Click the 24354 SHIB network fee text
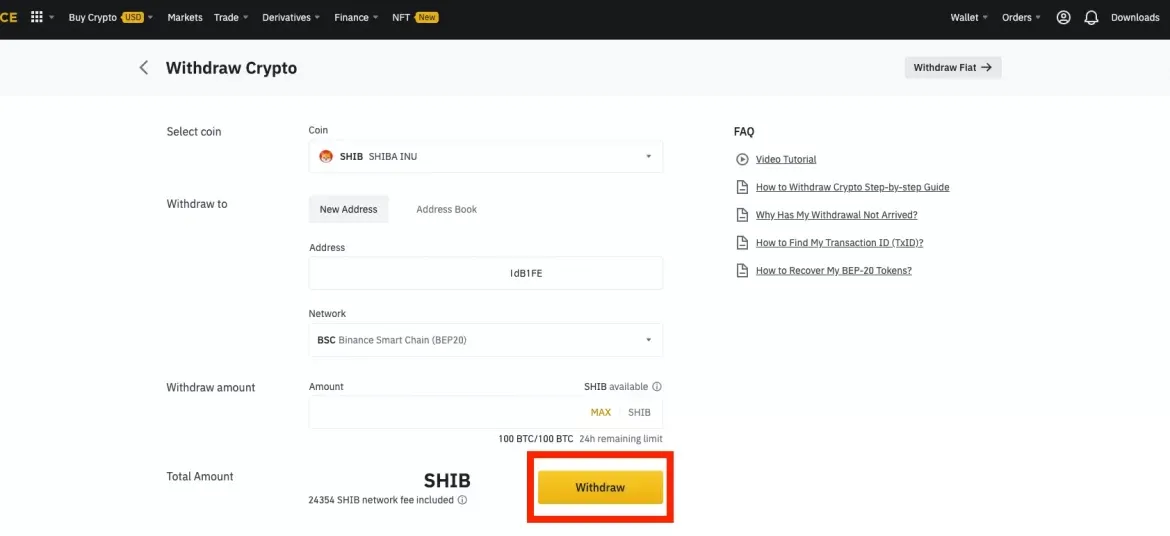The width and height of the screenshot is (1170, 536). [x=381, y=500]
